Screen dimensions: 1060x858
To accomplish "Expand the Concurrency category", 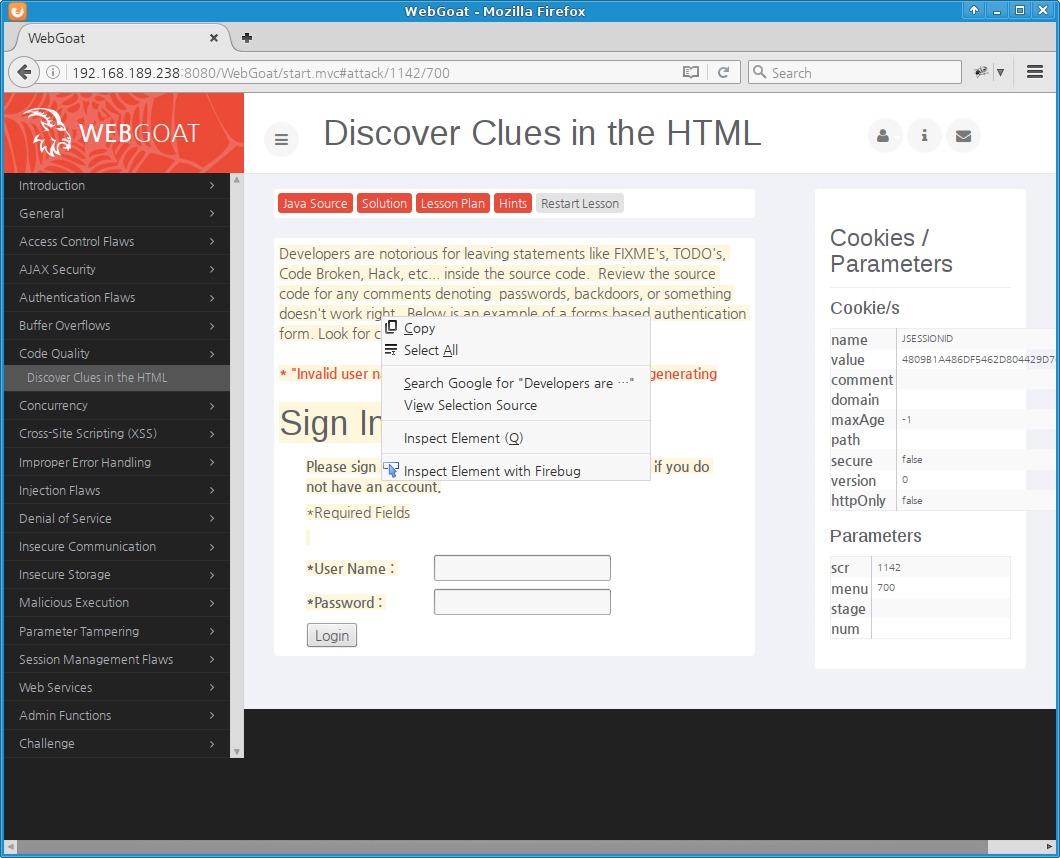I will point(117,405).
